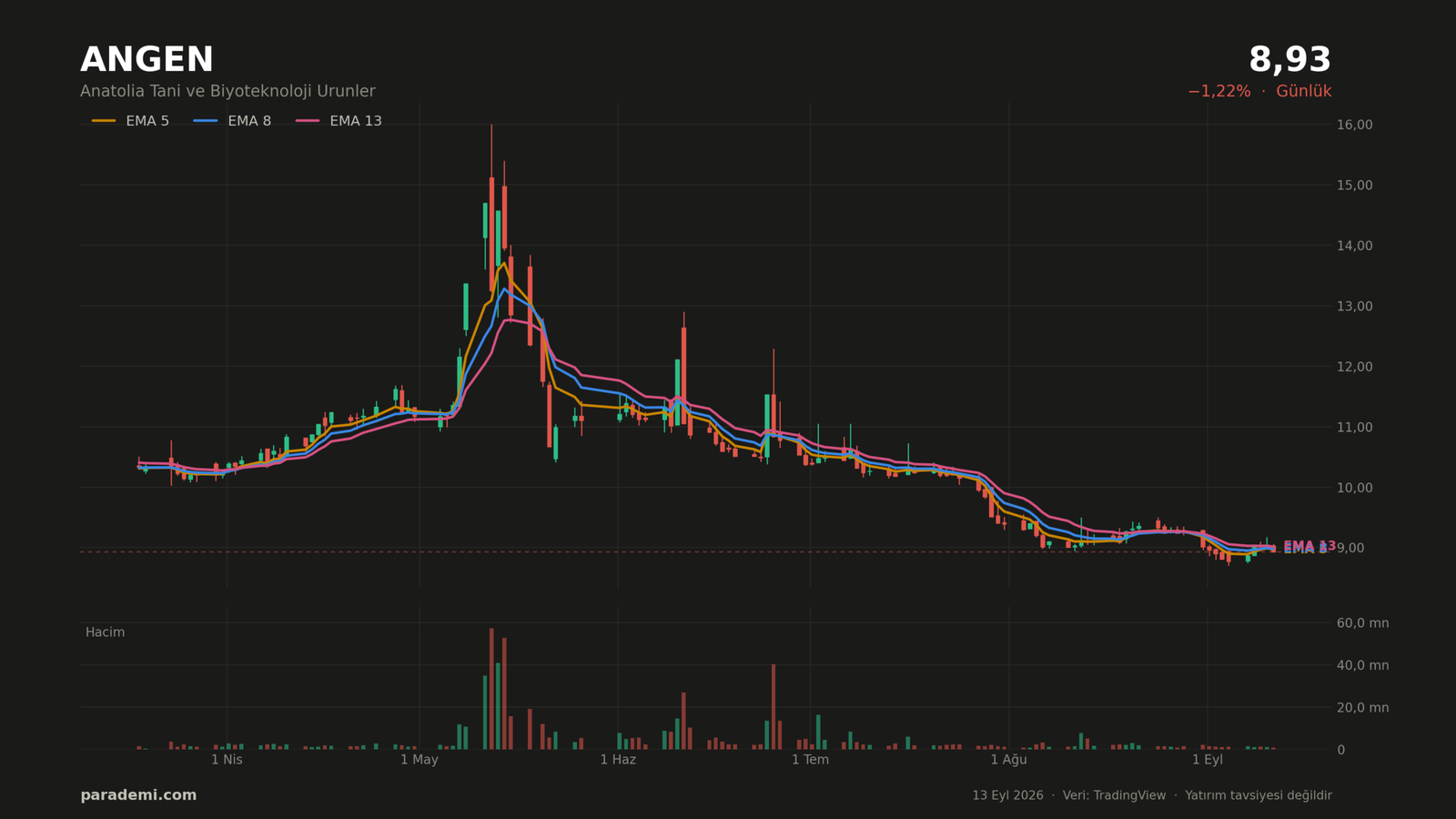Click the 'Veri: TradingView' source credit
The height and width of the screenshot is (819, 1456).
[1114, 795]
